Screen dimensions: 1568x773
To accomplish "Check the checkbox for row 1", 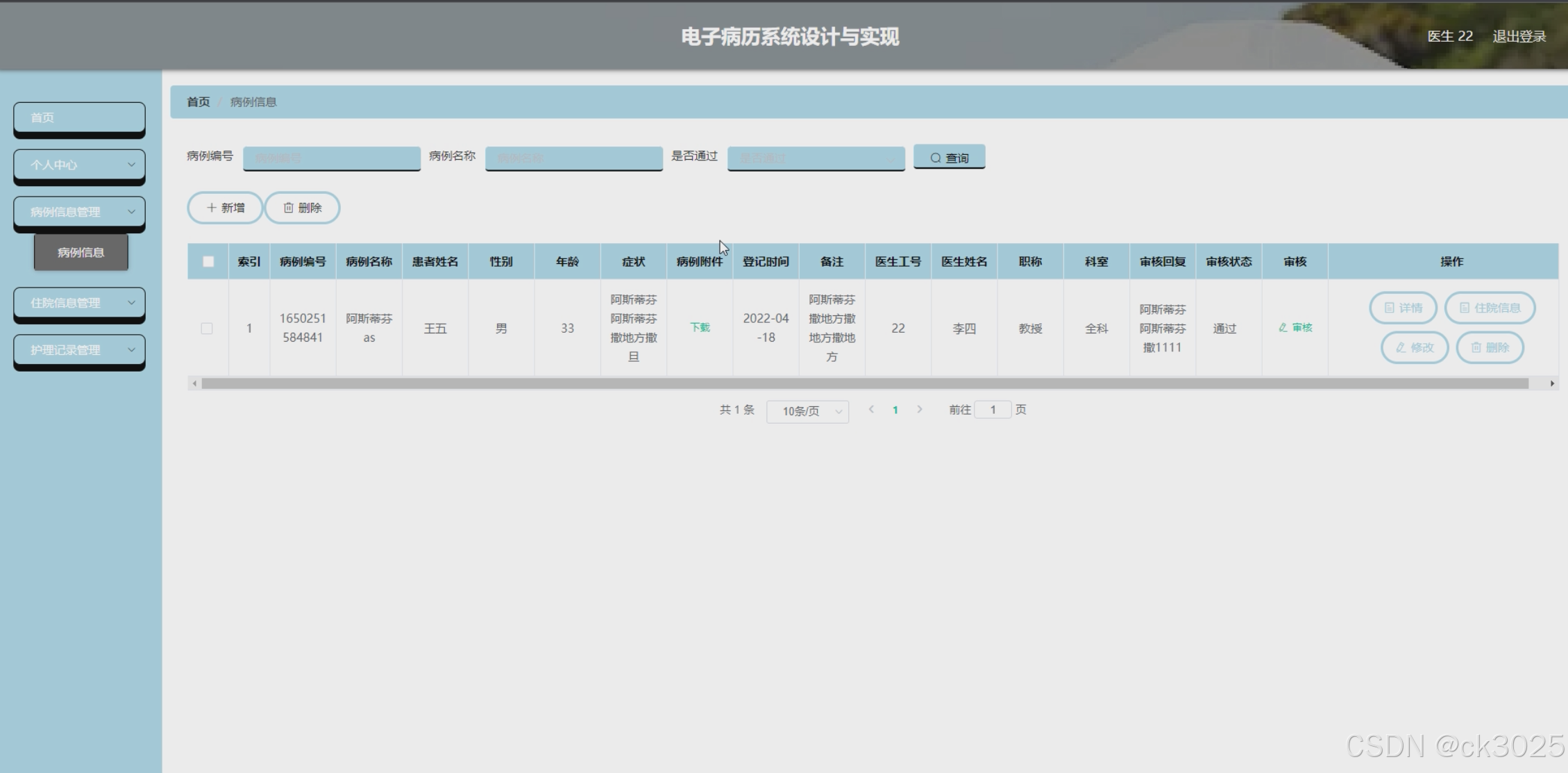I will click(207, 329).
